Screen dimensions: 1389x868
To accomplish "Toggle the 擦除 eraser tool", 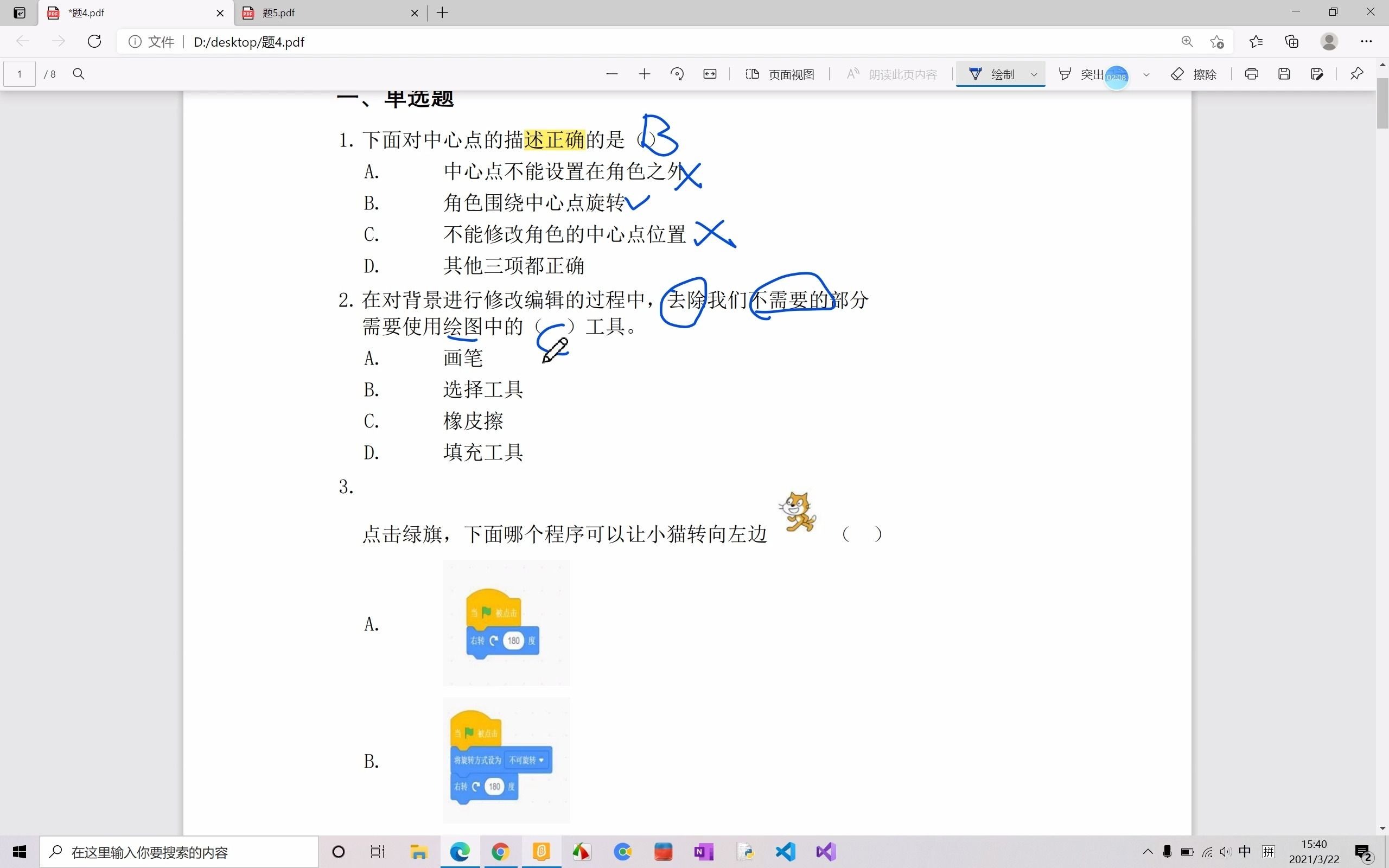I will point(1194,74).
